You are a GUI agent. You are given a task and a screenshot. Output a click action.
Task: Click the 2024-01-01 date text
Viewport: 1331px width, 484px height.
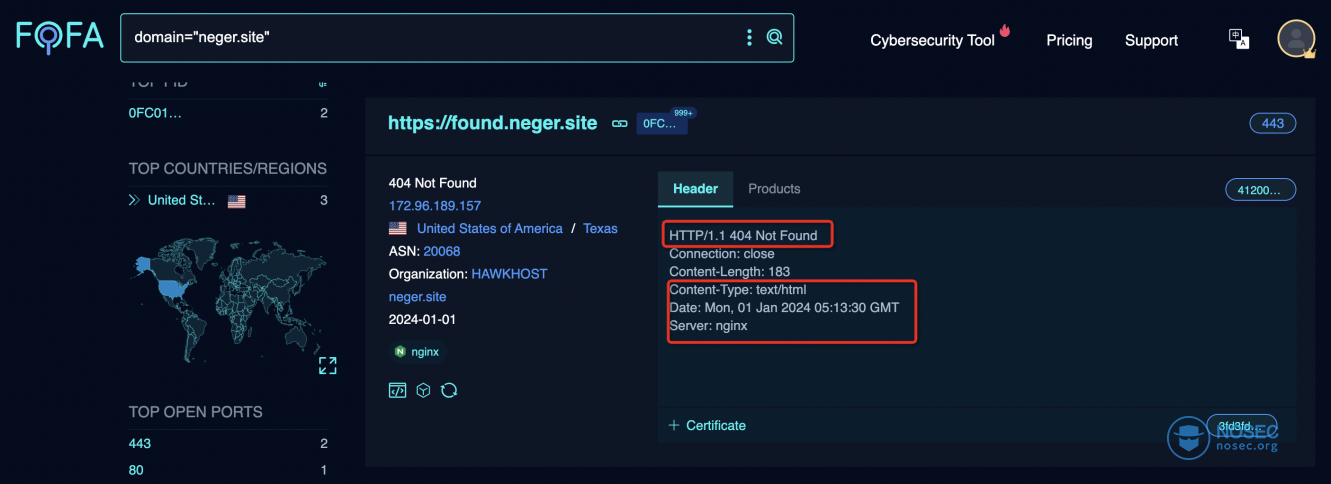pos(422,319)
